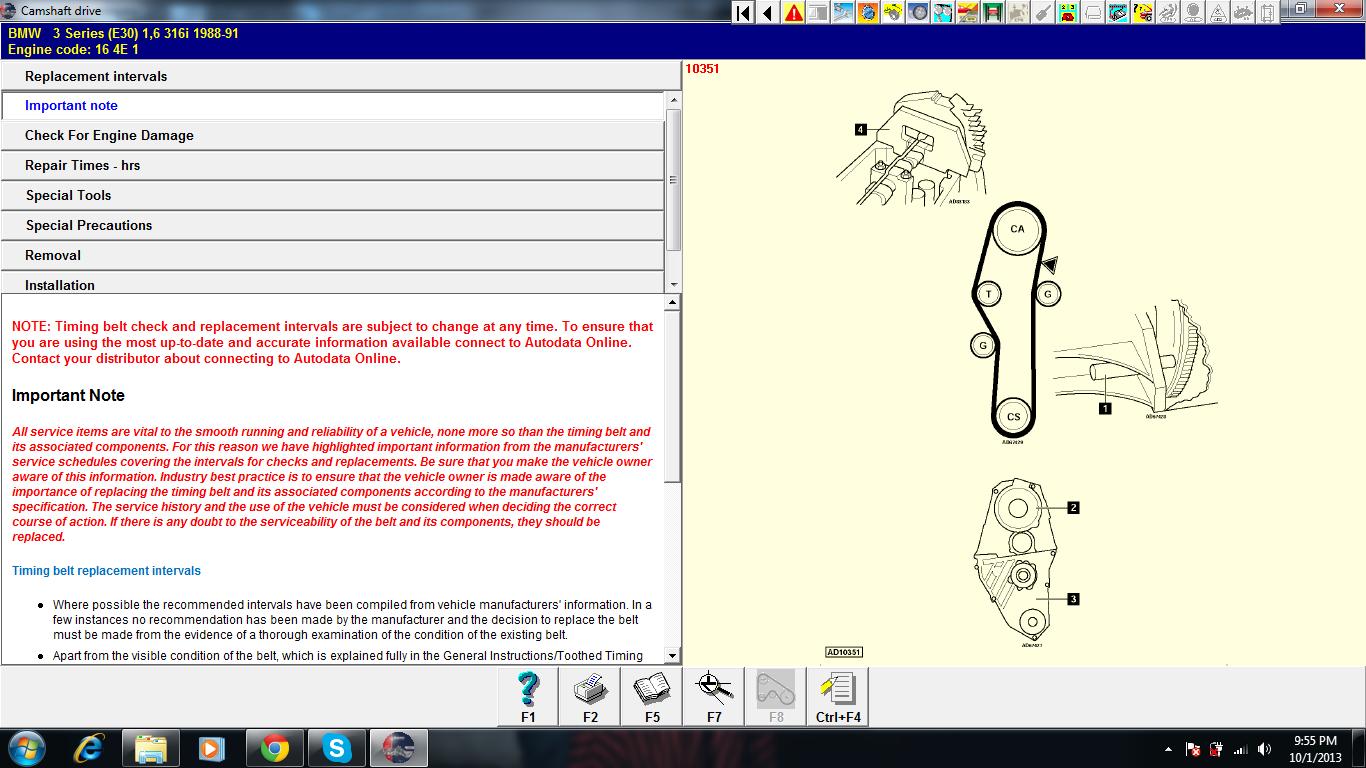Screen dimensions: 1366x768
Task: Click text pane scrollbar up arrow
Action: coord(672,303)
